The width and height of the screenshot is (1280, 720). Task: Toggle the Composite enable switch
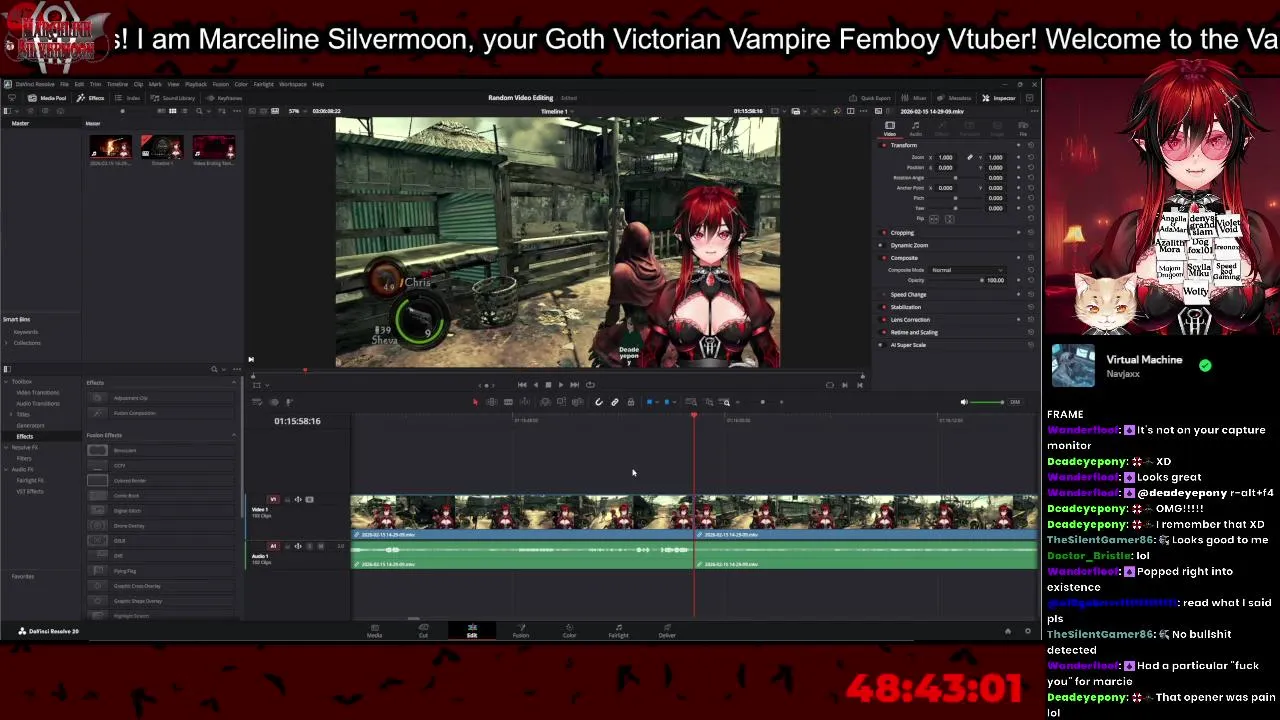883,258
